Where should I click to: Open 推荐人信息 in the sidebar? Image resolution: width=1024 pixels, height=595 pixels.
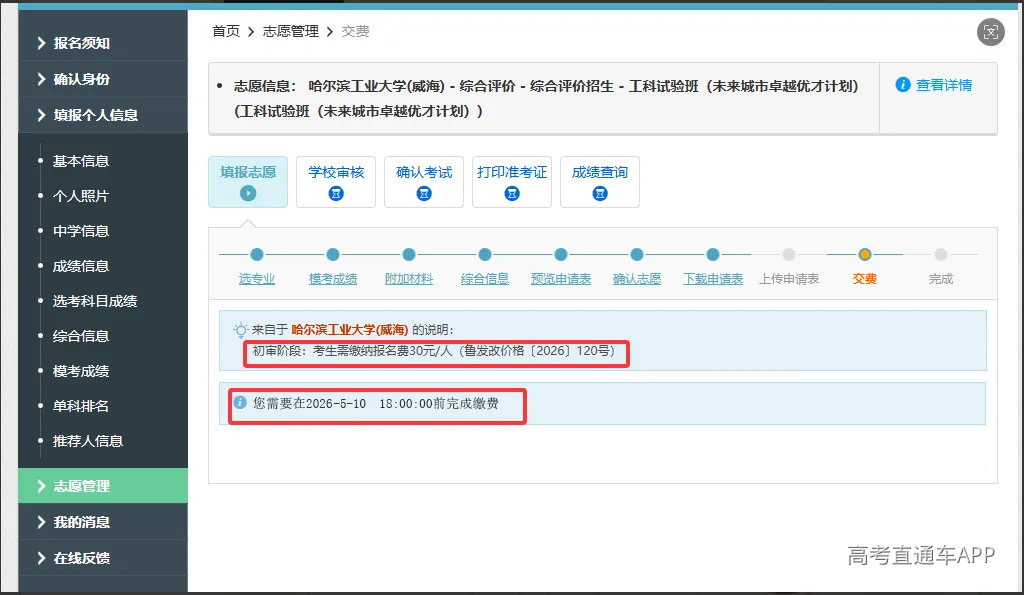point(88,441)
